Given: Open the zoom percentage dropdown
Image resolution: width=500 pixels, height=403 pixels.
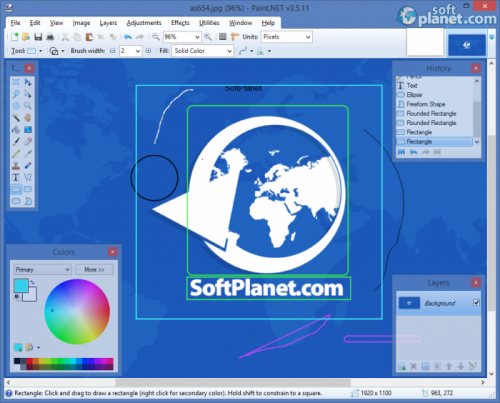Looking at the screenshot, I should pyautogui.click(x=197, y=37).
